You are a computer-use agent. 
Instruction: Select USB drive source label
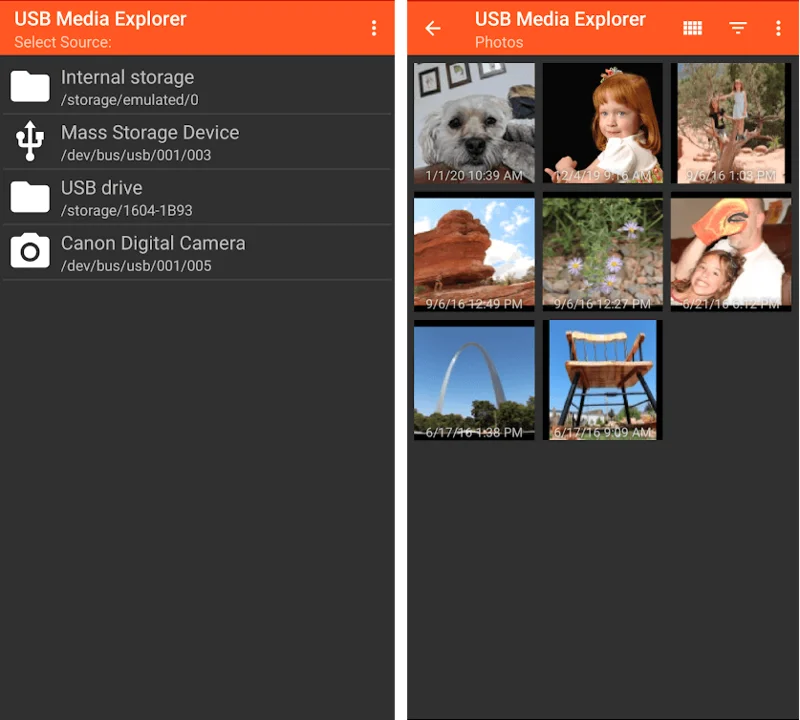click(x=102, y=188)
